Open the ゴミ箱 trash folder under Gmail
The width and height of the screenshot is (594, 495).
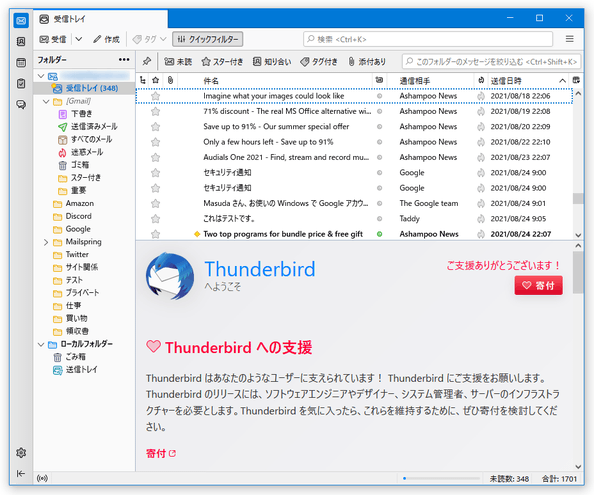(x=73, y=165)
